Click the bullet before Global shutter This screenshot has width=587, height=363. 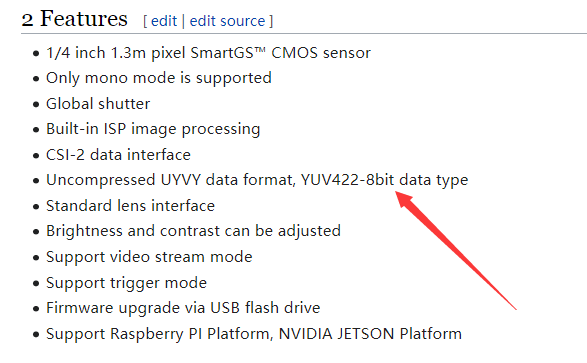pos(36,104)
